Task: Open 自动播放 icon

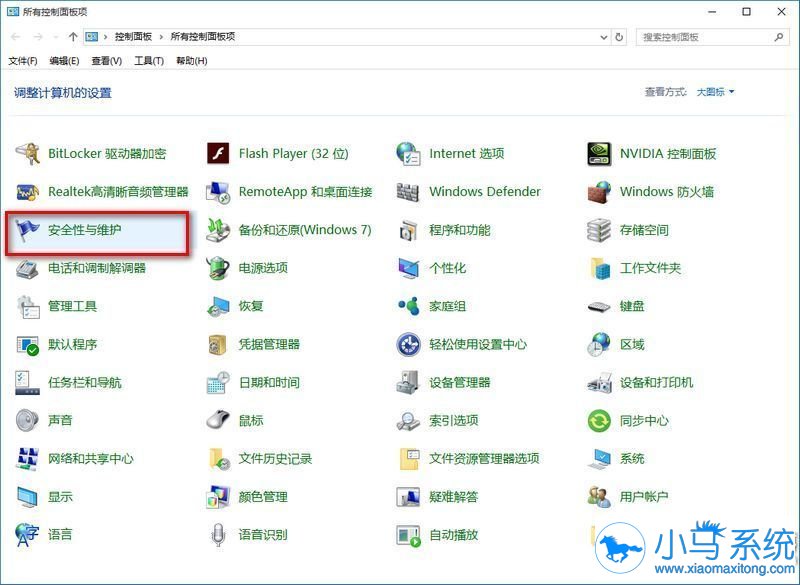Action: 408,535
